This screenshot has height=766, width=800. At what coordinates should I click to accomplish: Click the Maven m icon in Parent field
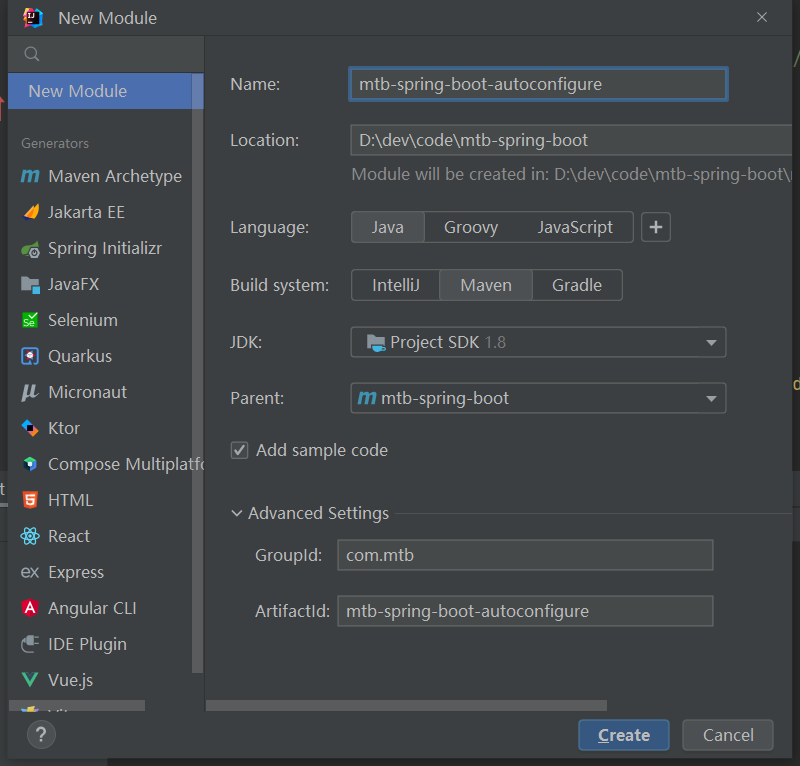point(367,398)
